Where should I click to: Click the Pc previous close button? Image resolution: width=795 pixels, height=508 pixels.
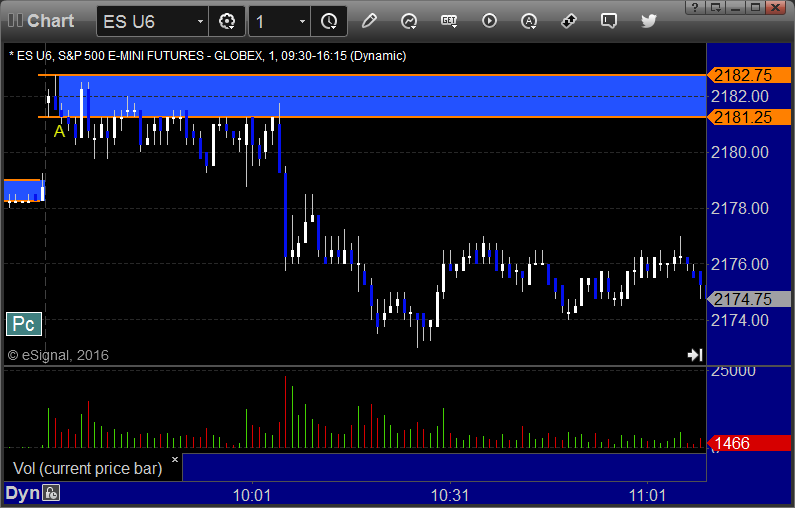(x=24, y=324)
